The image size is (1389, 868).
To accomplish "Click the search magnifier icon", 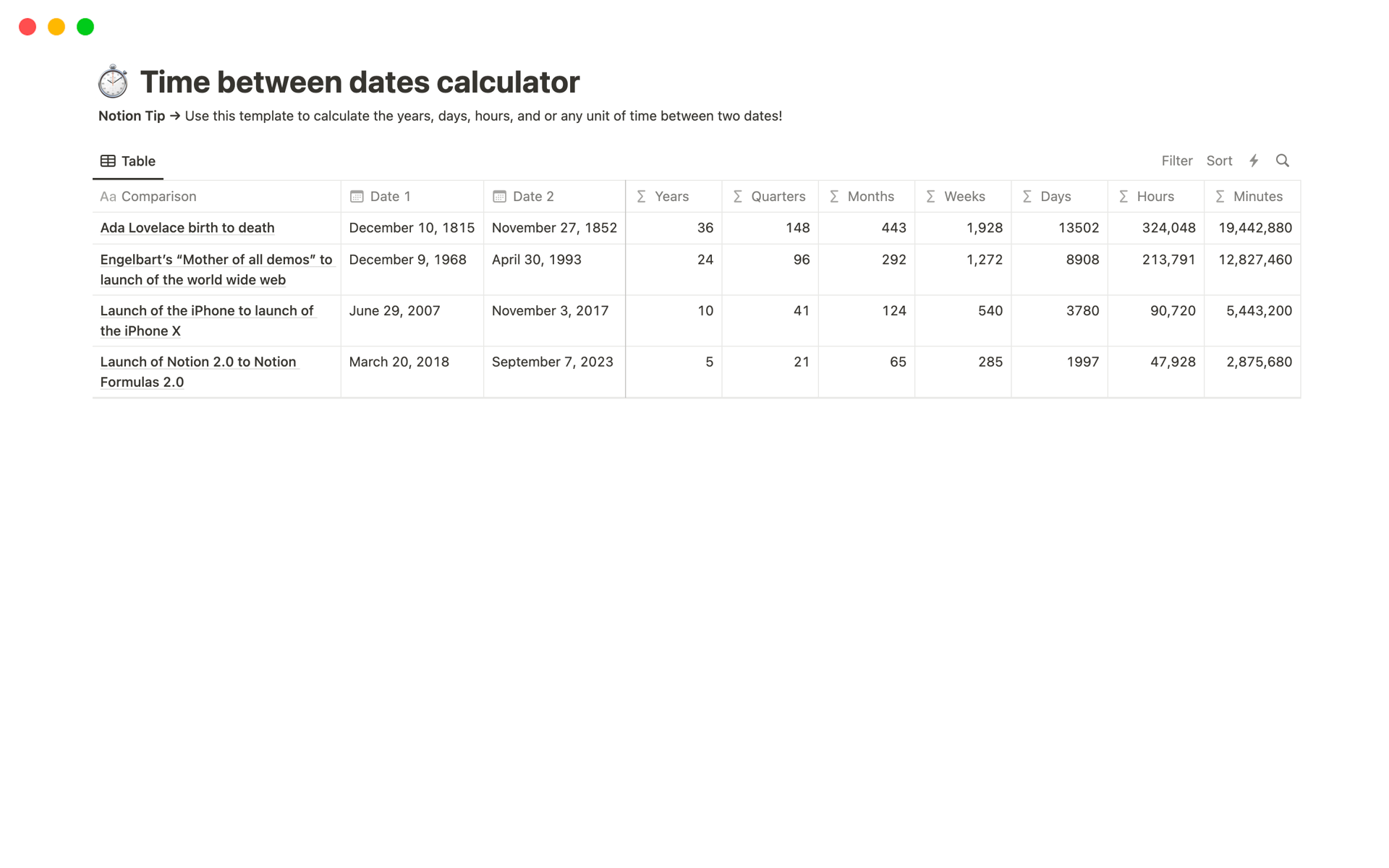I will (x=1283, y=161).
